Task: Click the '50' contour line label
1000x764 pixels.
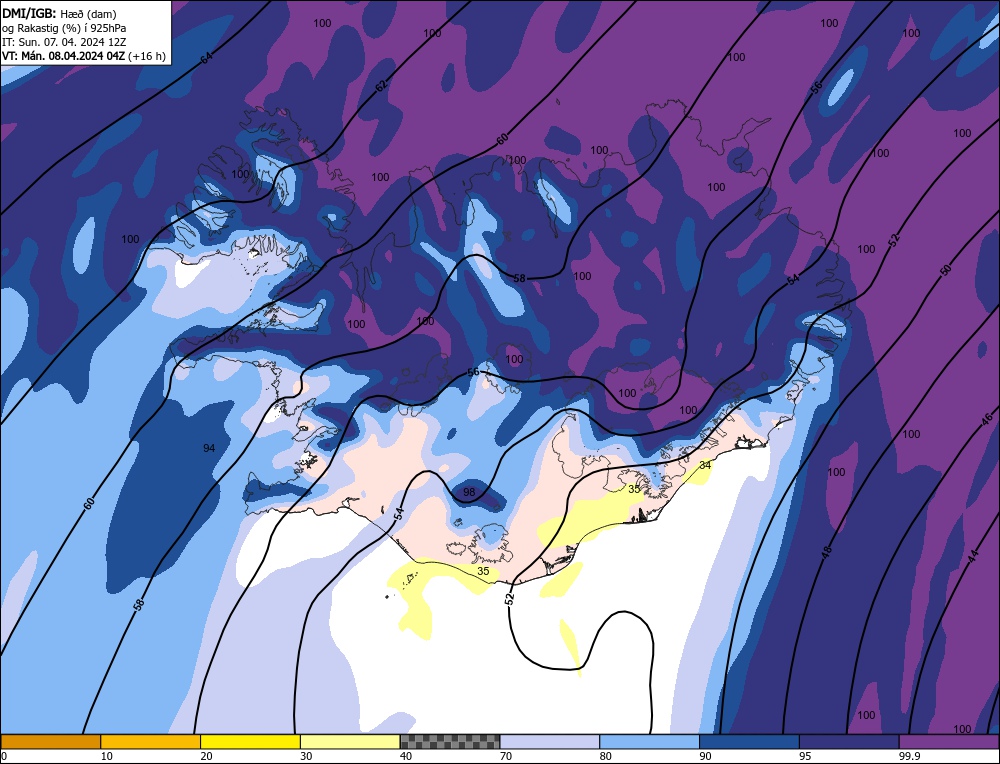Action: coord(946,270)
